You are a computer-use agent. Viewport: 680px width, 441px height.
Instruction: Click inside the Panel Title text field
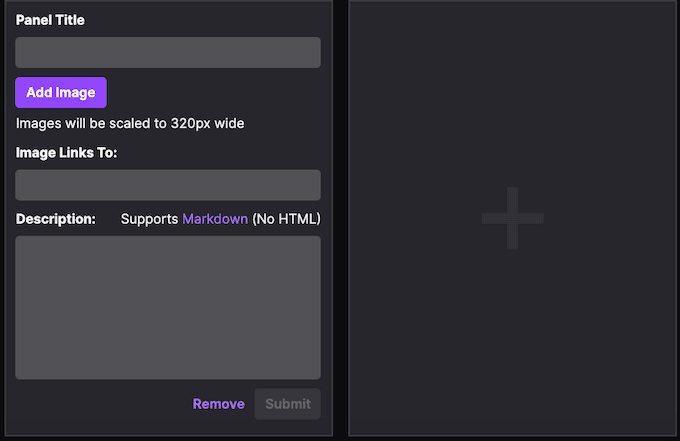tap(168, 53)
